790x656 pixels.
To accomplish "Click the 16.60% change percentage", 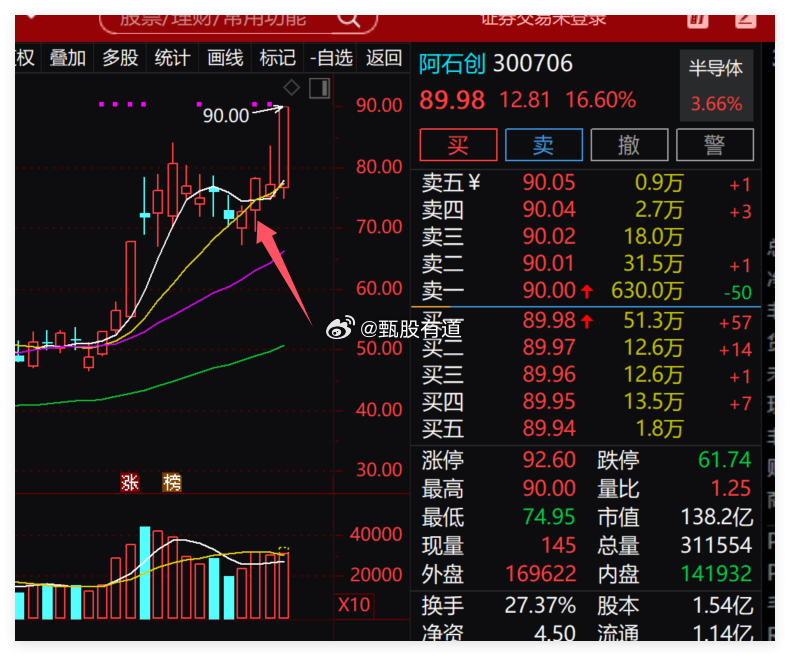I will tap(601, 100).
